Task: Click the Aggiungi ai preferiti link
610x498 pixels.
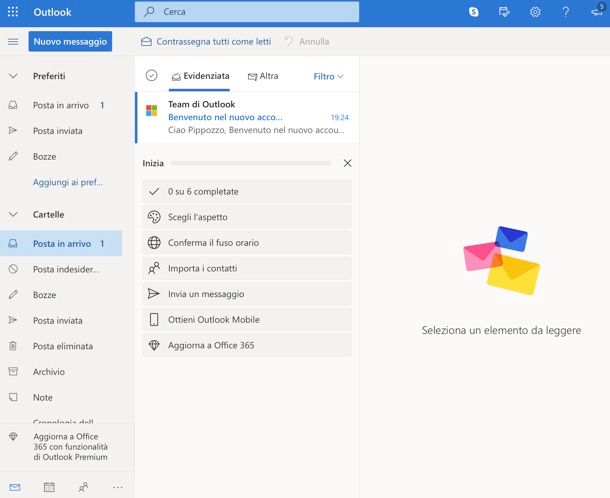Action: pyautogui.click(x=68, y=182)
